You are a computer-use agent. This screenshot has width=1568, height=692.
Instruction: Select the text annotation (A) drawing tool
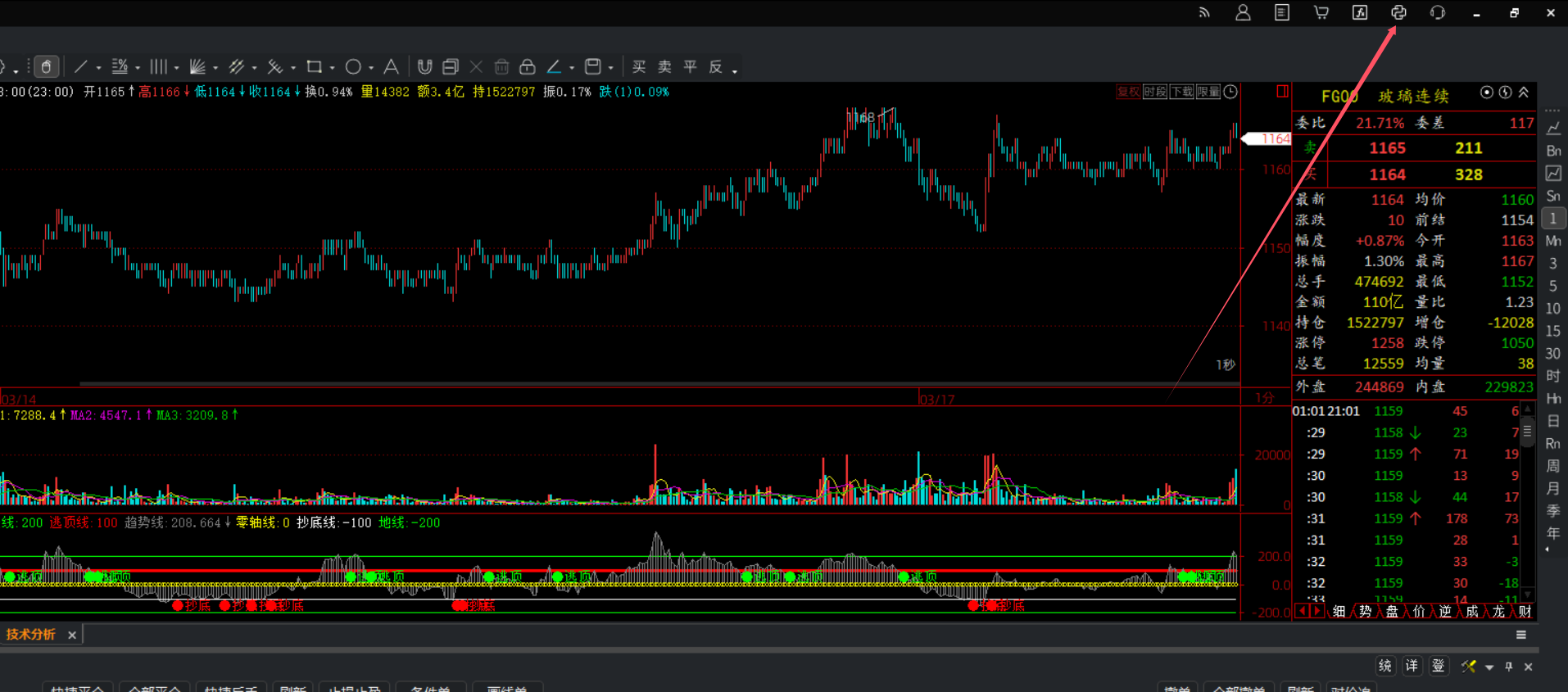392,67
